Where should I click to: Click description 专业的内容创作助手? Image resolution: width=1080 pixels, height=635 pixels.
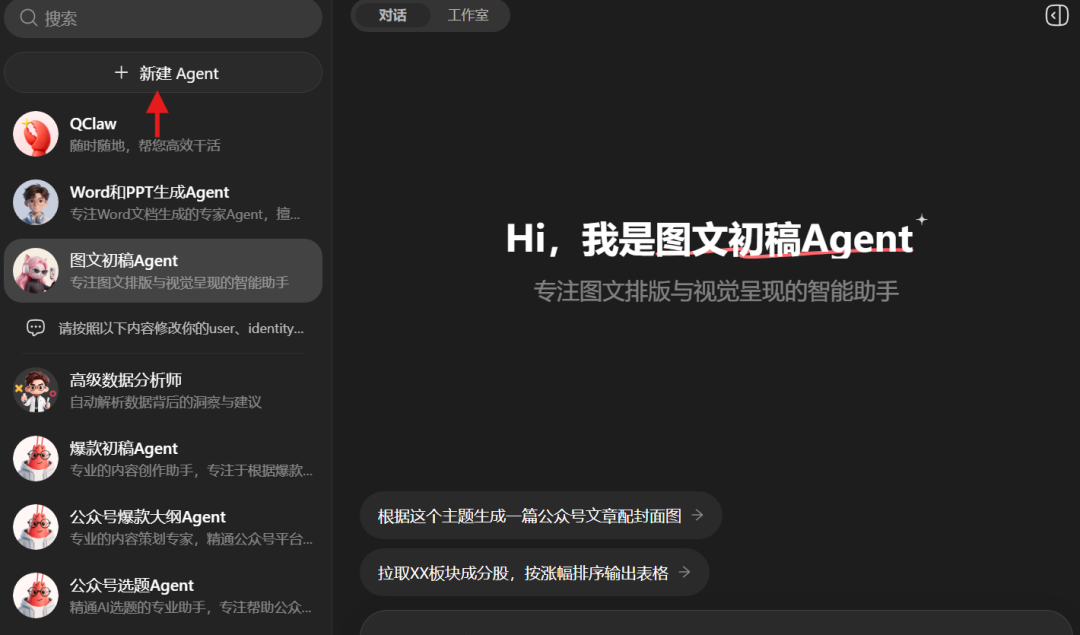point(191,470)
